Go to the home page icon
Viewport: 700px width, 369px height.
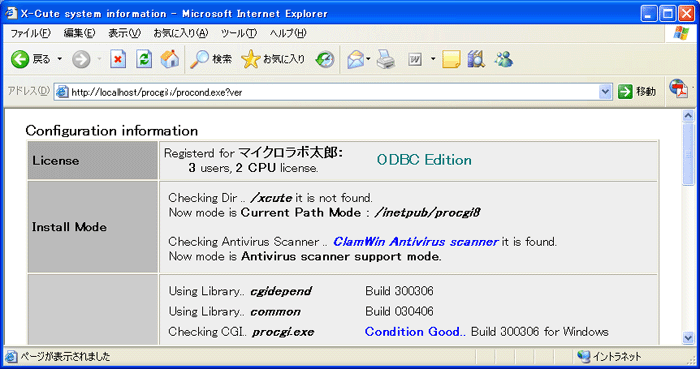[x=170, y=59]
